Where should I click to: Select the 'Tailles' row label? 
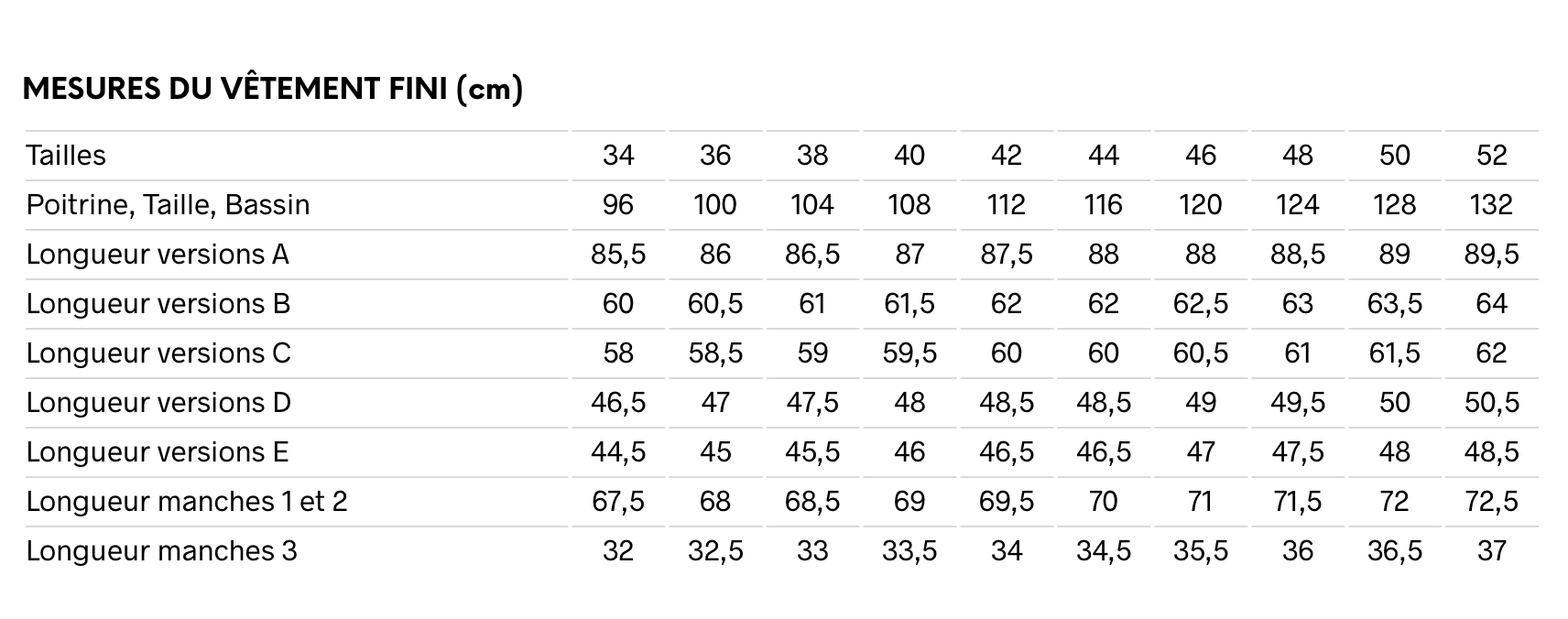click(x=66, y=156)
